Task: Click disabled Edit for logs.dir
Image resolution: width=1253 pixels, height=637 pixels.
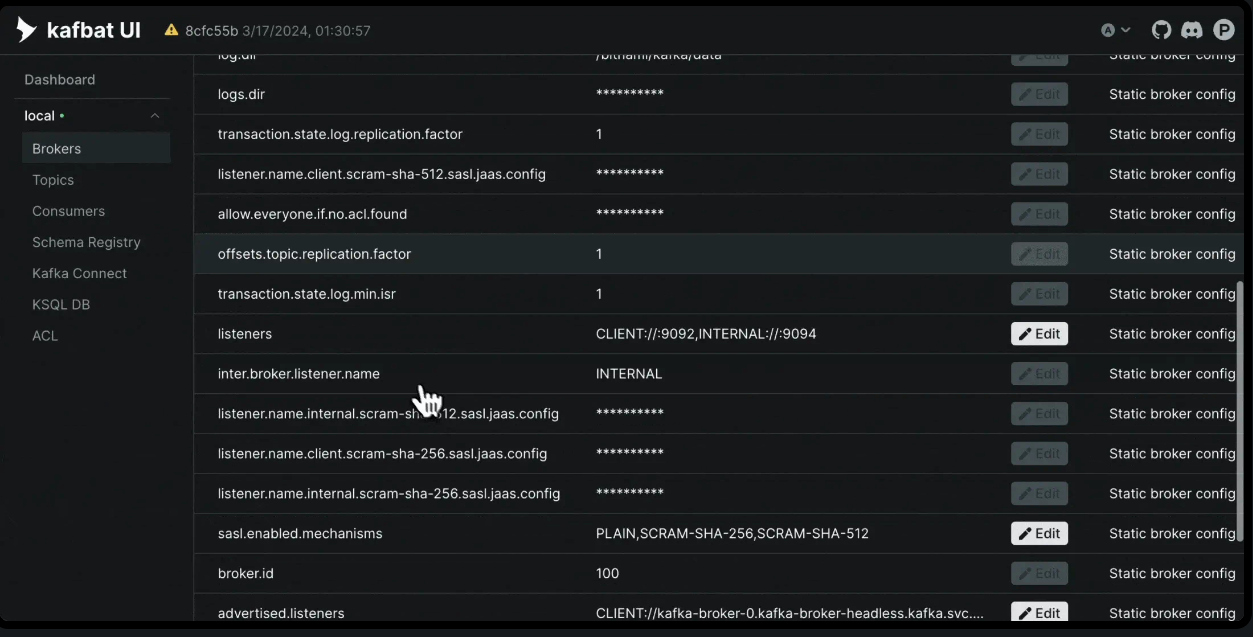Action: [x=1039, y=94]
